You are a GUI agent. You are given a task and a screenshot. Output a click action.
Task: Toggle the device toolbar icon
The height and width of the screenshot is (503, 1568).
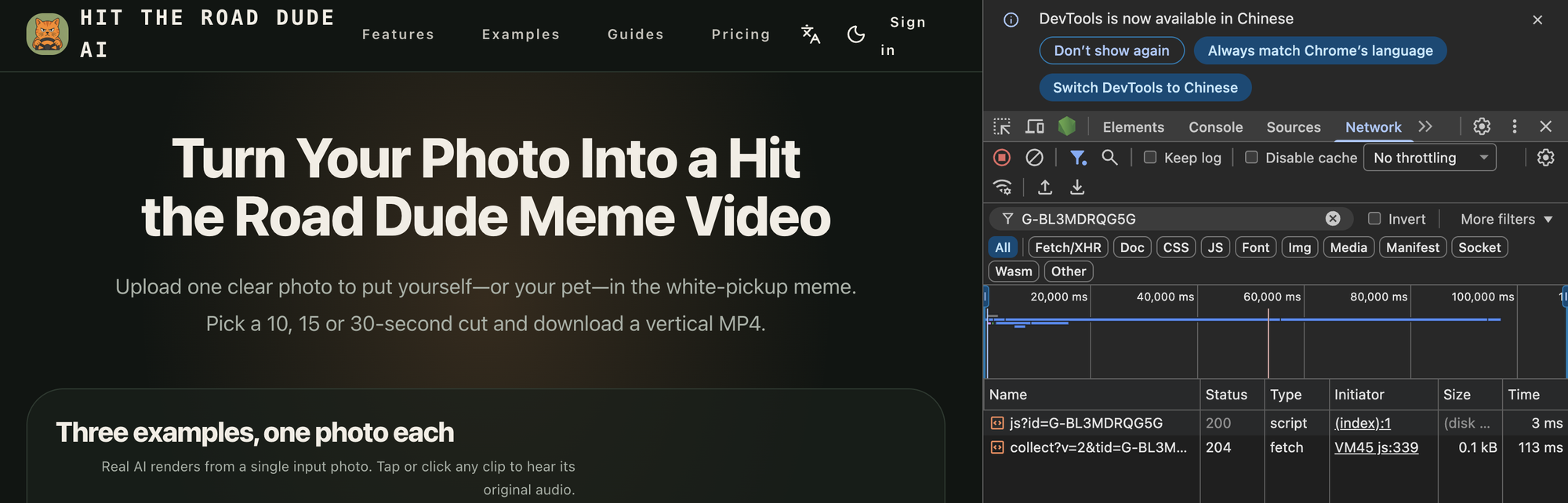(1035, 126)
